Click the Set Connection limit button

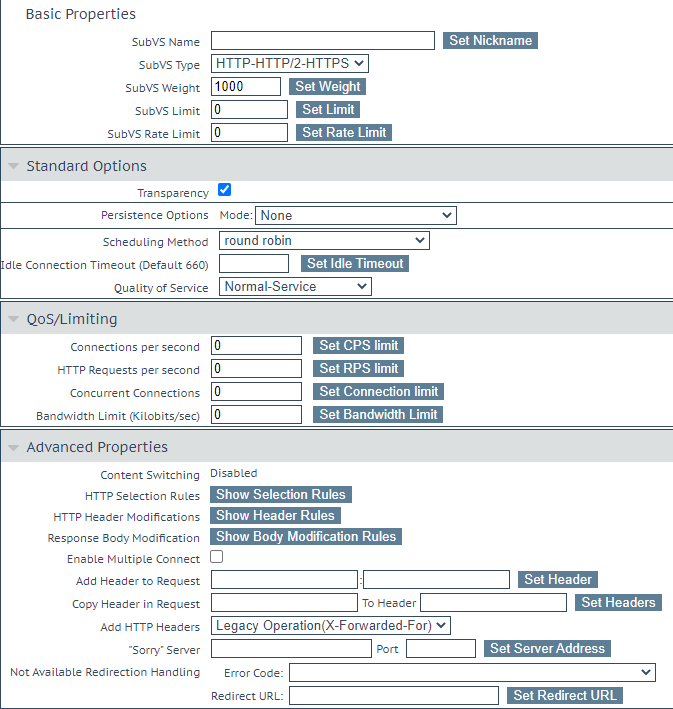point(378,392)
